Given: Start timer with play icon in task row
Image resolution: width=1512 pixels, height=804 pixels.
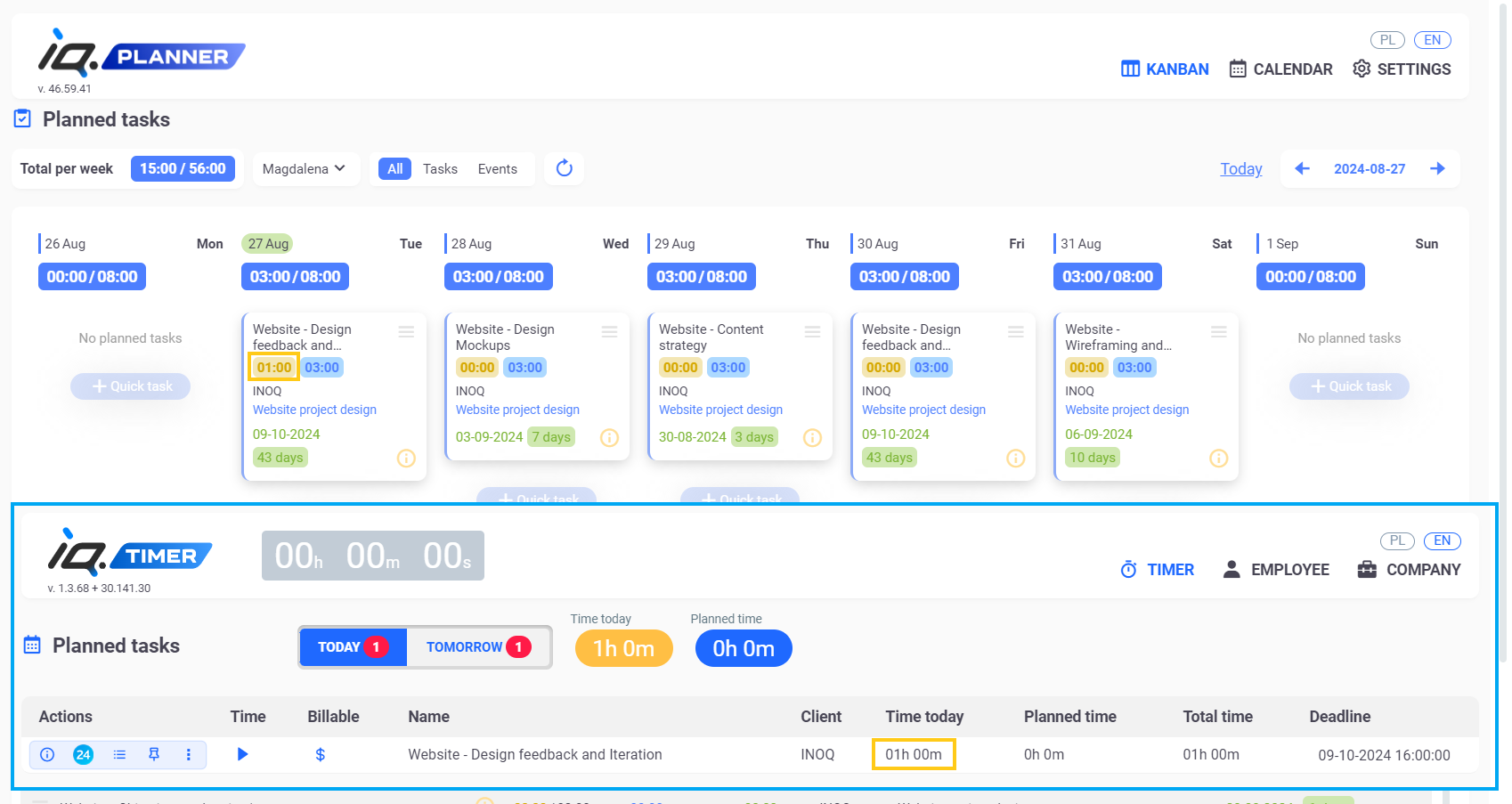Looking at the screenshot, I should (242, 754).
